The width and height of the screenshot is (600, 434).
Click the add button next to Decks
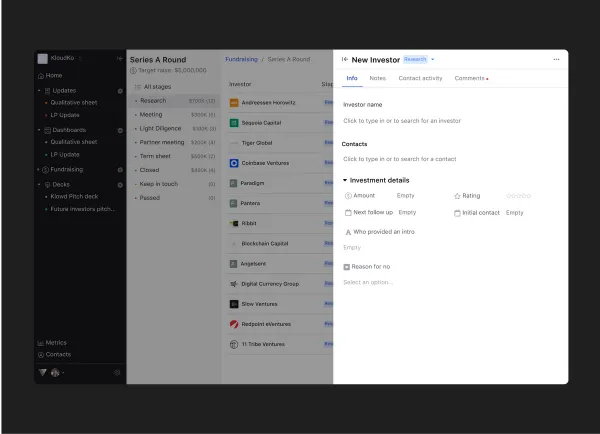(120, 185)
